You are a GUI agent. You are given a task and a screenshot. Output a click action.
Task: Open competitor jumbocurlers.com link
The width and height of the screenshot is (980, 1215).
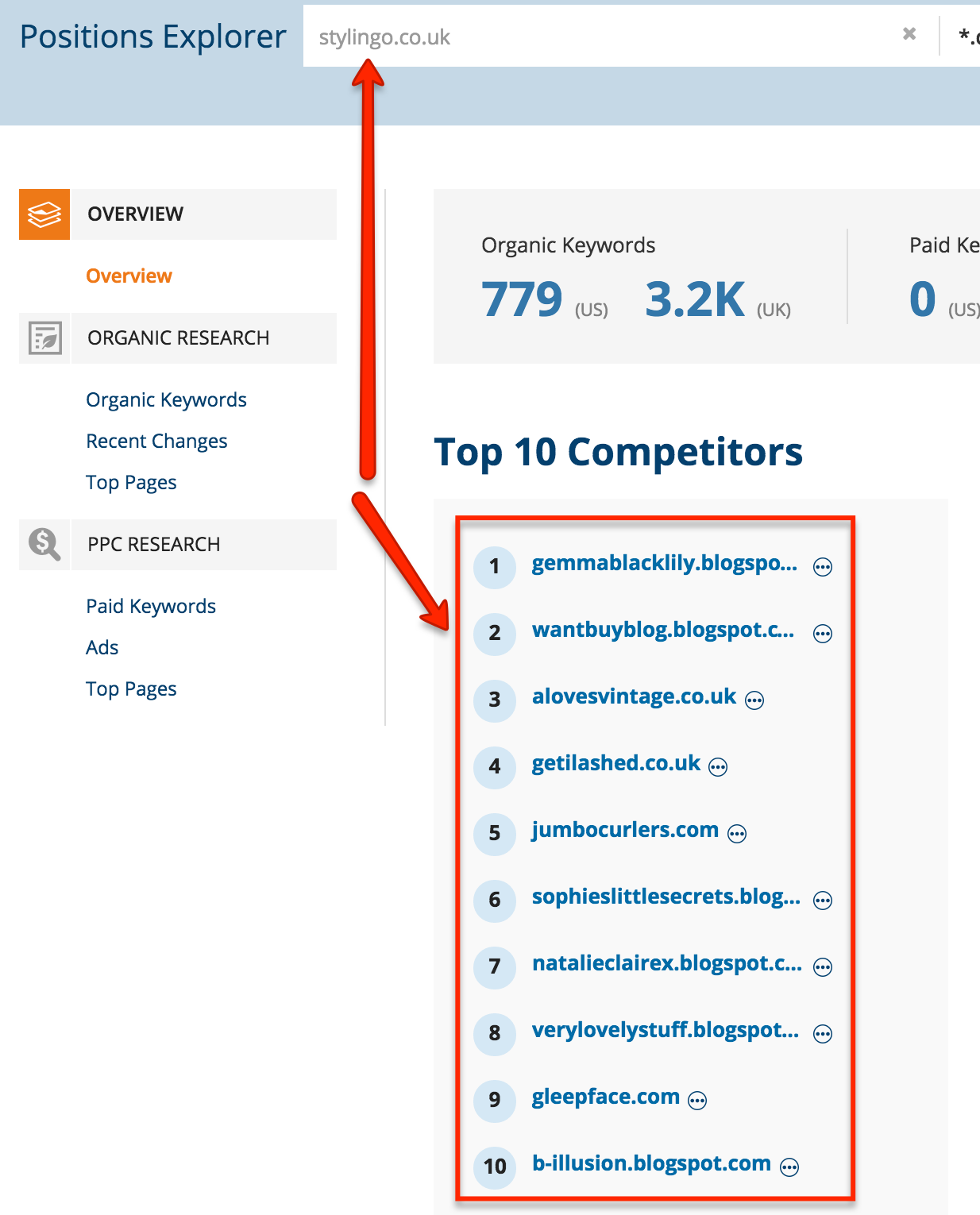626,830
